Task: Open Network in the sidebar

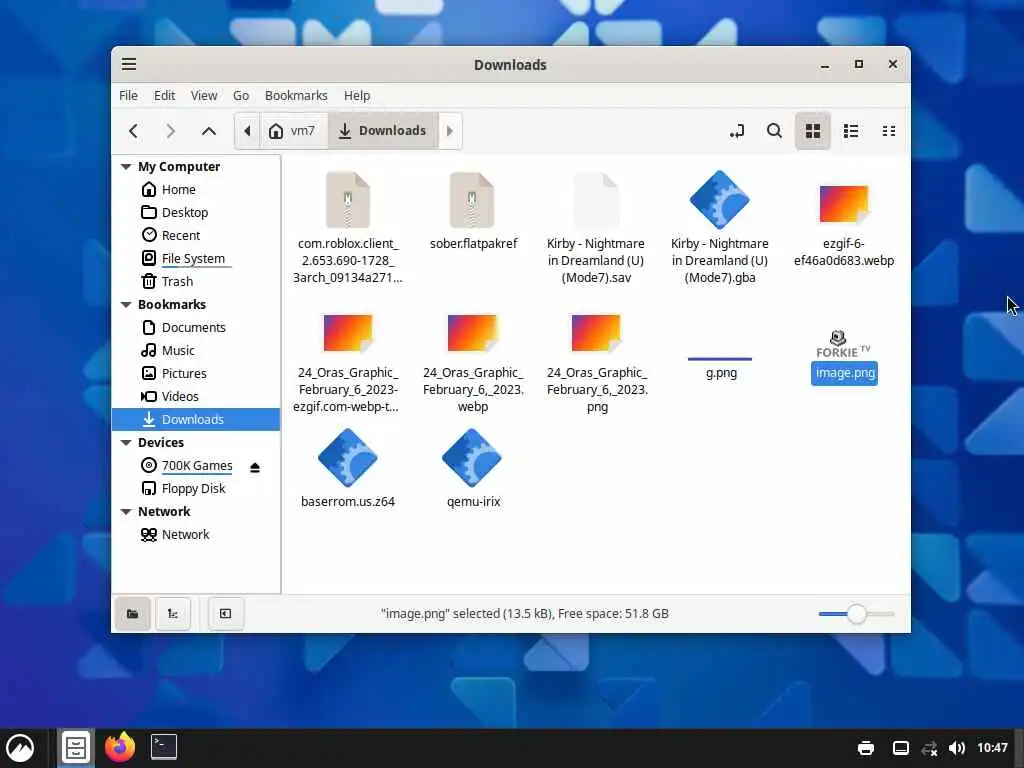Action: point(196,534)
